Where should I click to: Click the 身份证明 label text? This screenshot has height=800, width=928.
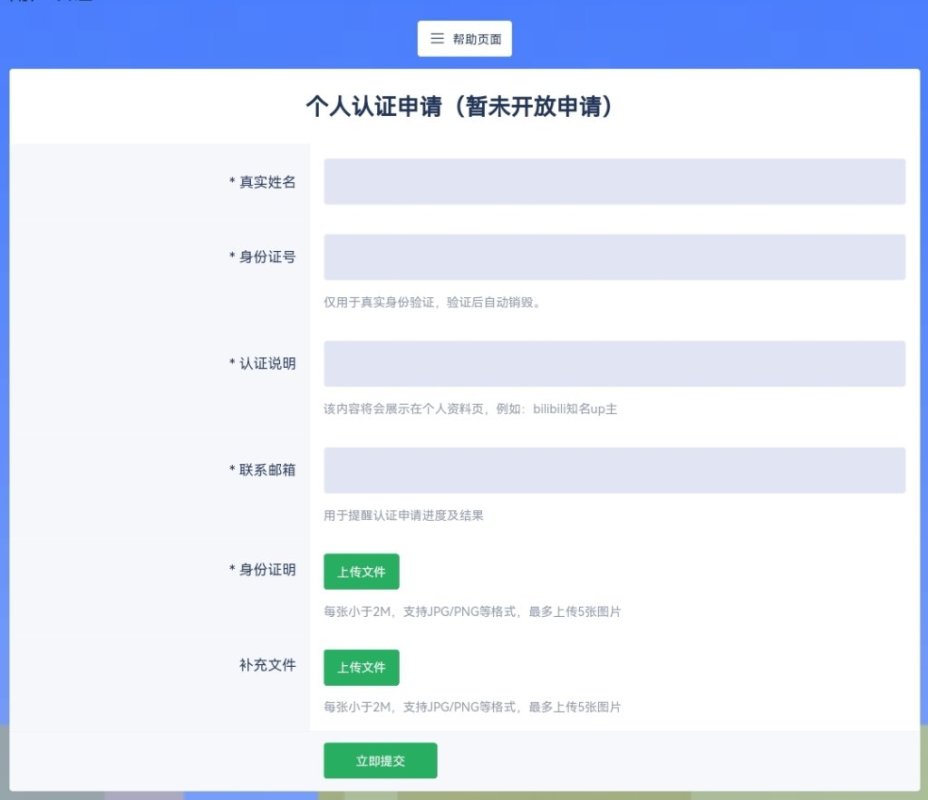[x=262, y=570]
